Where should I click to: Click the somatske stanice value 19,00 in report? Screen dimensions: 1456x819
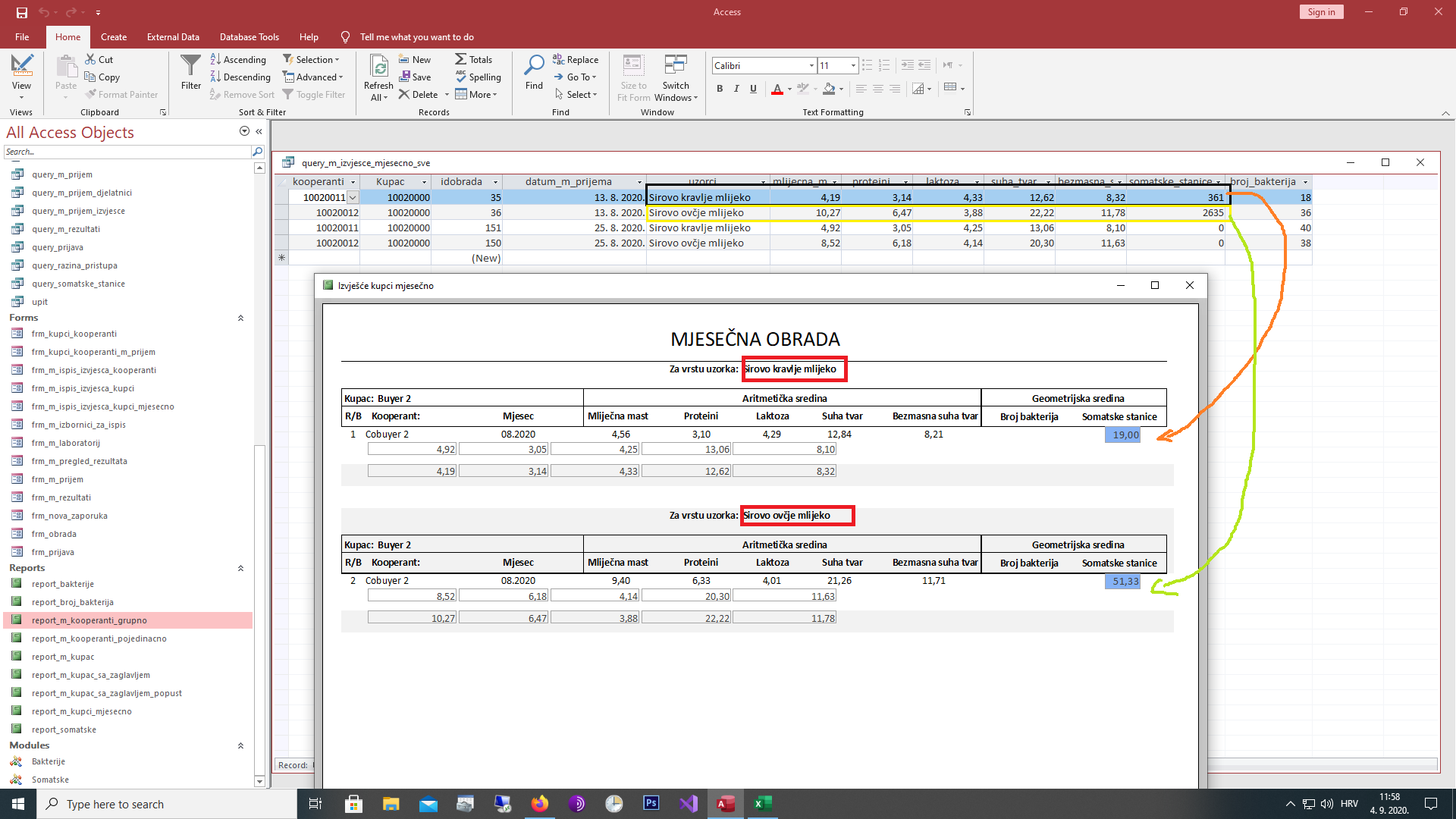point(1122,435)
